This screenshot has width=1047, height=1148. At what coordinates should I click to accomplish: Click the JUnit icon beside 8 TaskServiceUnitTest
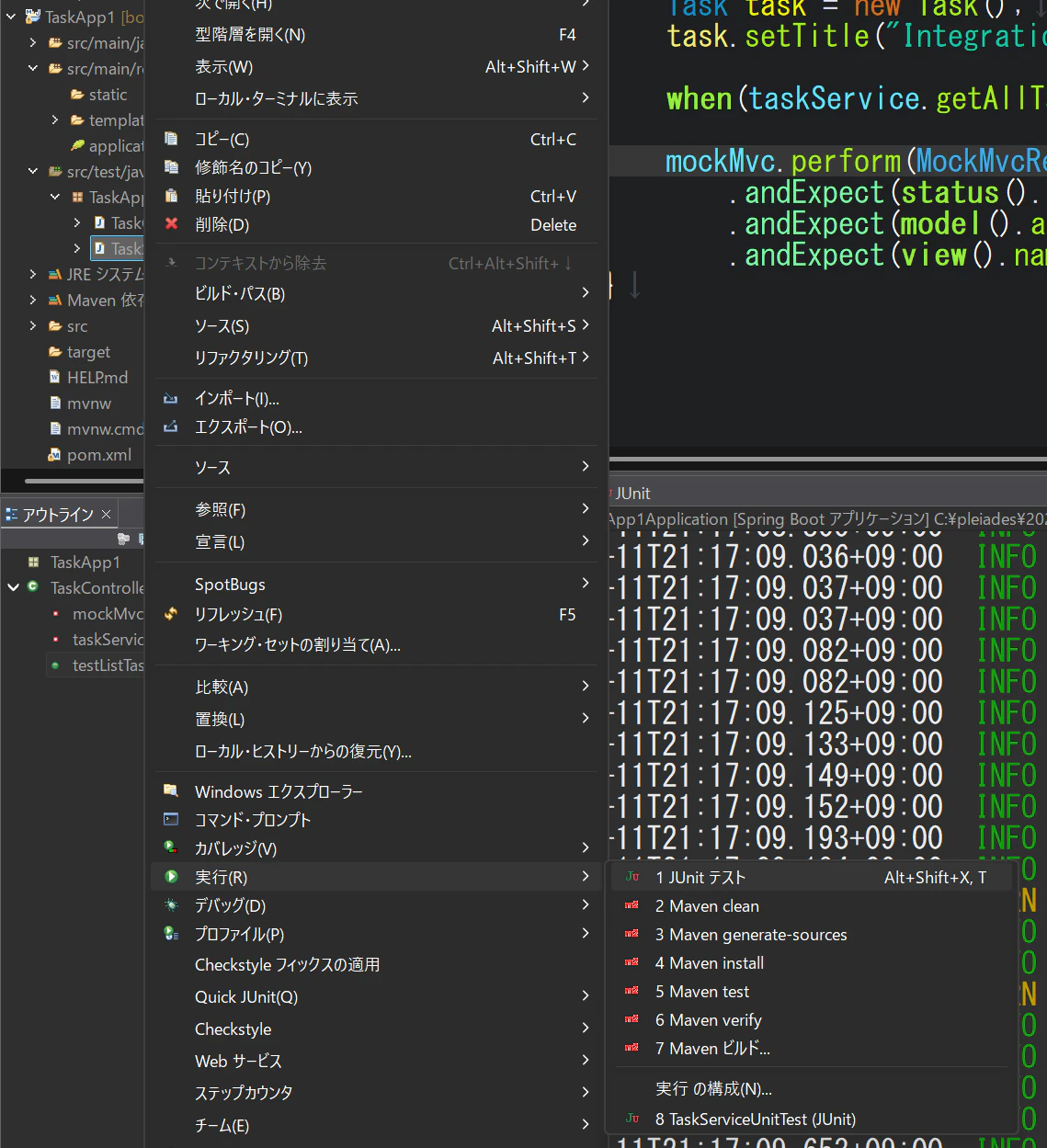click(x=632, y=1119)
